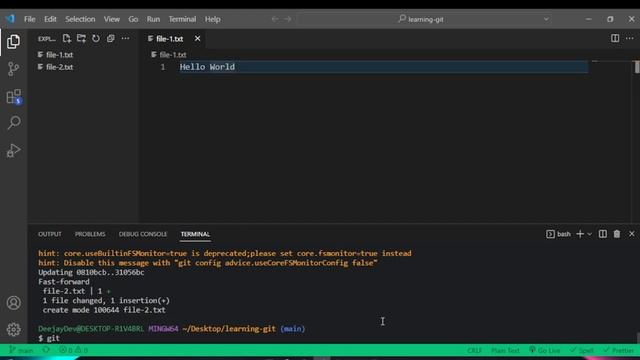This screenshot has height=360, width=640.
Task: Go forward with navigation arrow
Action: point(288,19)
